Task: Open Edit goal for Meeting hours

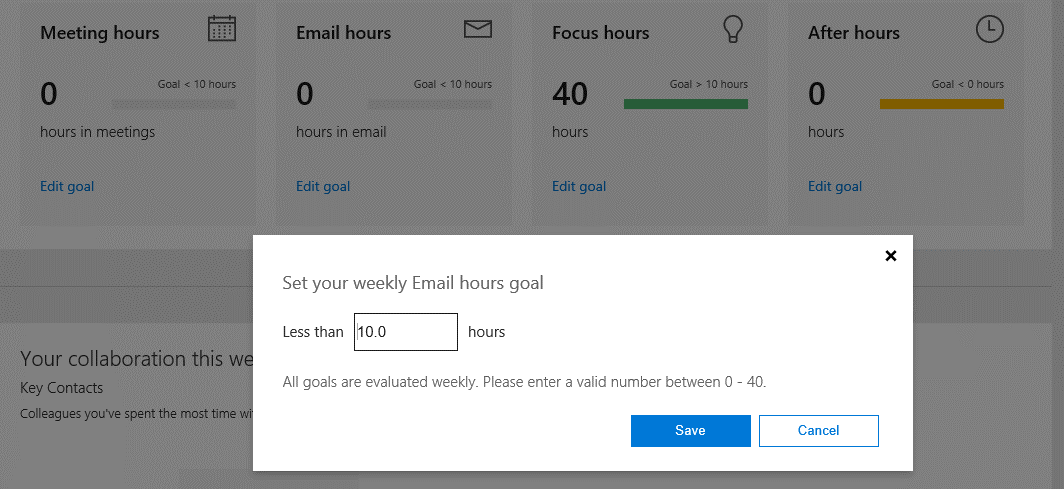Action: point(67,187)
